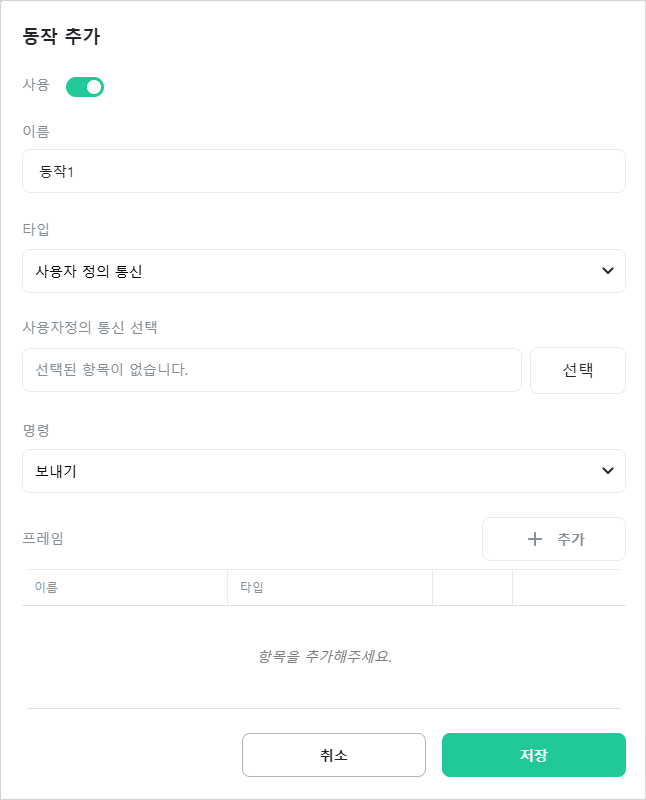Screen dimensions: 646x800
Task: Click the 이름 column header in frame table
Action: pyautogui.click(x=46, y=587)
